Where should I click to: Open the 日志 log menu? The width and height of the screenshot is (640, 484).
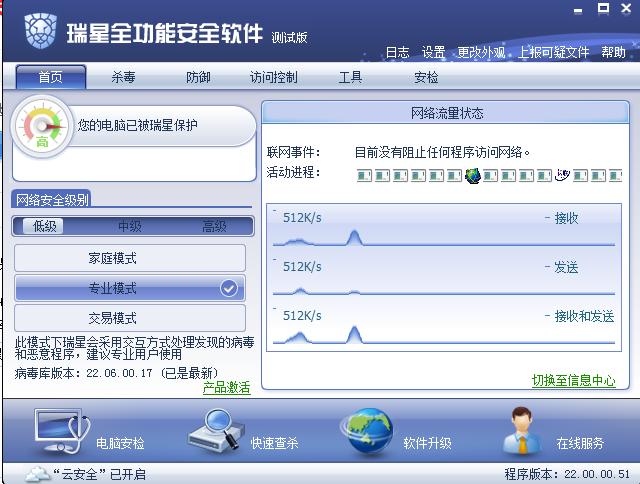398,52
